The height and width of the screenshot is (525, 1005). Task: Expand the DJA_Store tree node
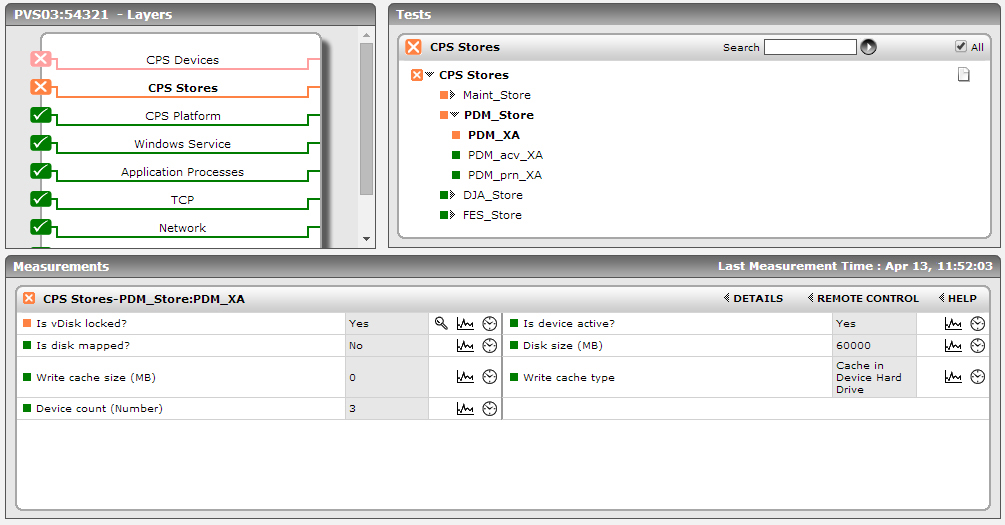pos(453,195)
